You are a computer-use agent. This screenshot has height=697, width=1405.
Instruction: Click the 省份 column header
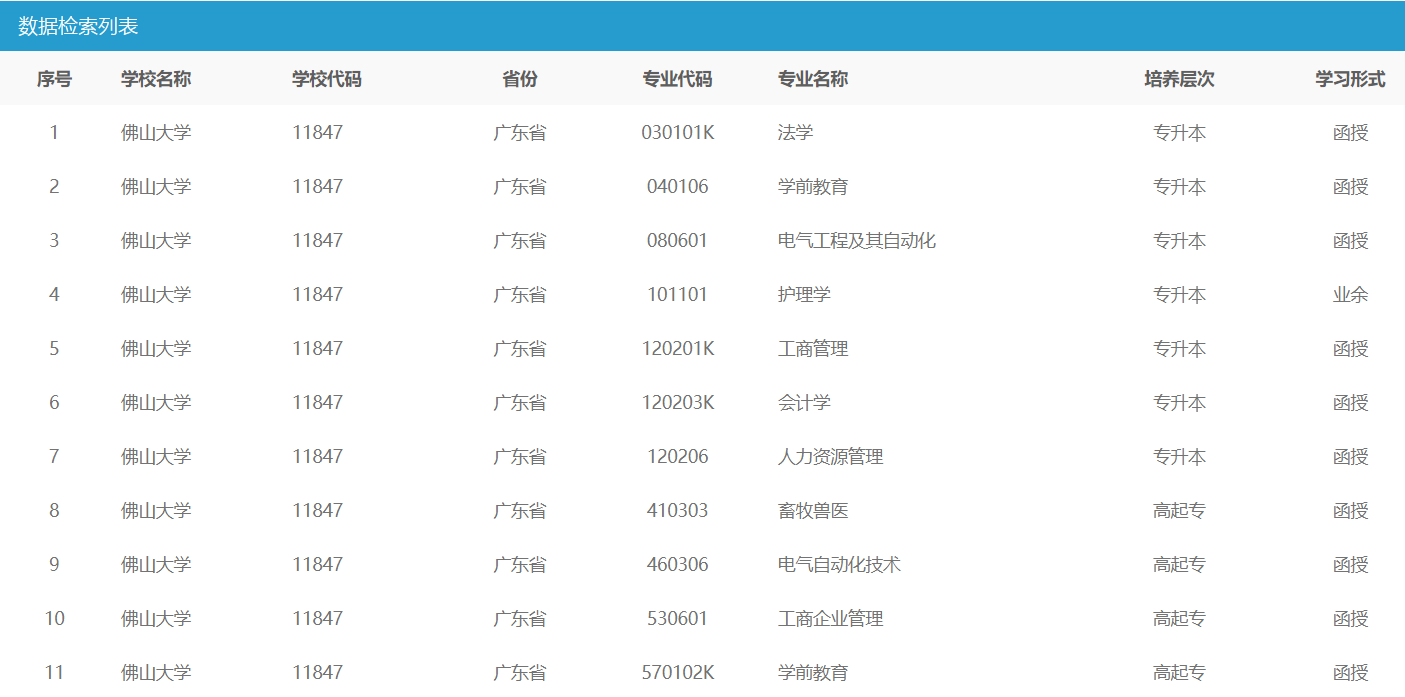point(520,79)
